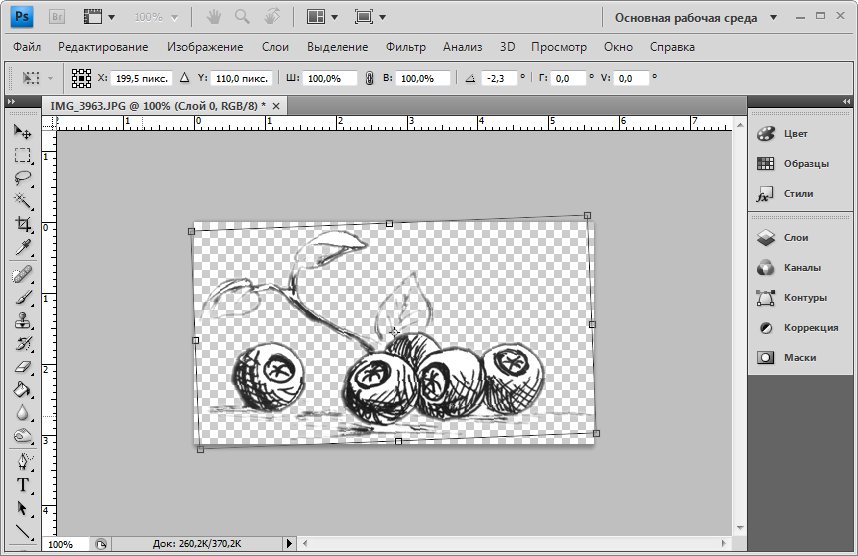Choose the Pen tool
The height and width of the screenshot is (556, 858).
coord(22,461)
